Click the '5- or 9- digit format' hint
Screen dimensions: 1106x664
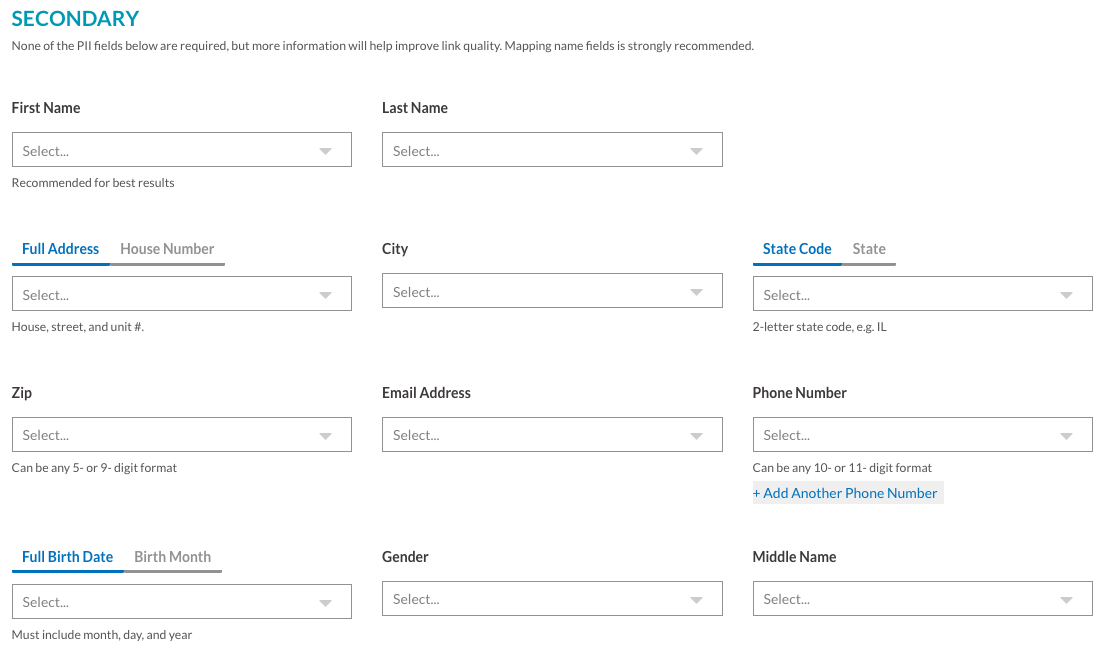94,468
